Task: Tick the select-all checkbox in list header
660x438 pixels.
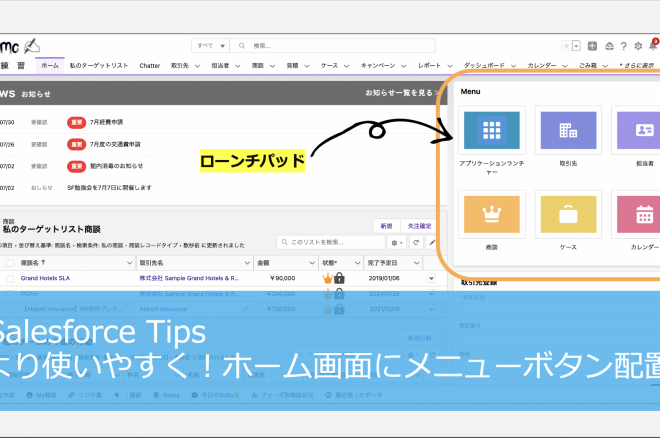Action: (10, 263)
